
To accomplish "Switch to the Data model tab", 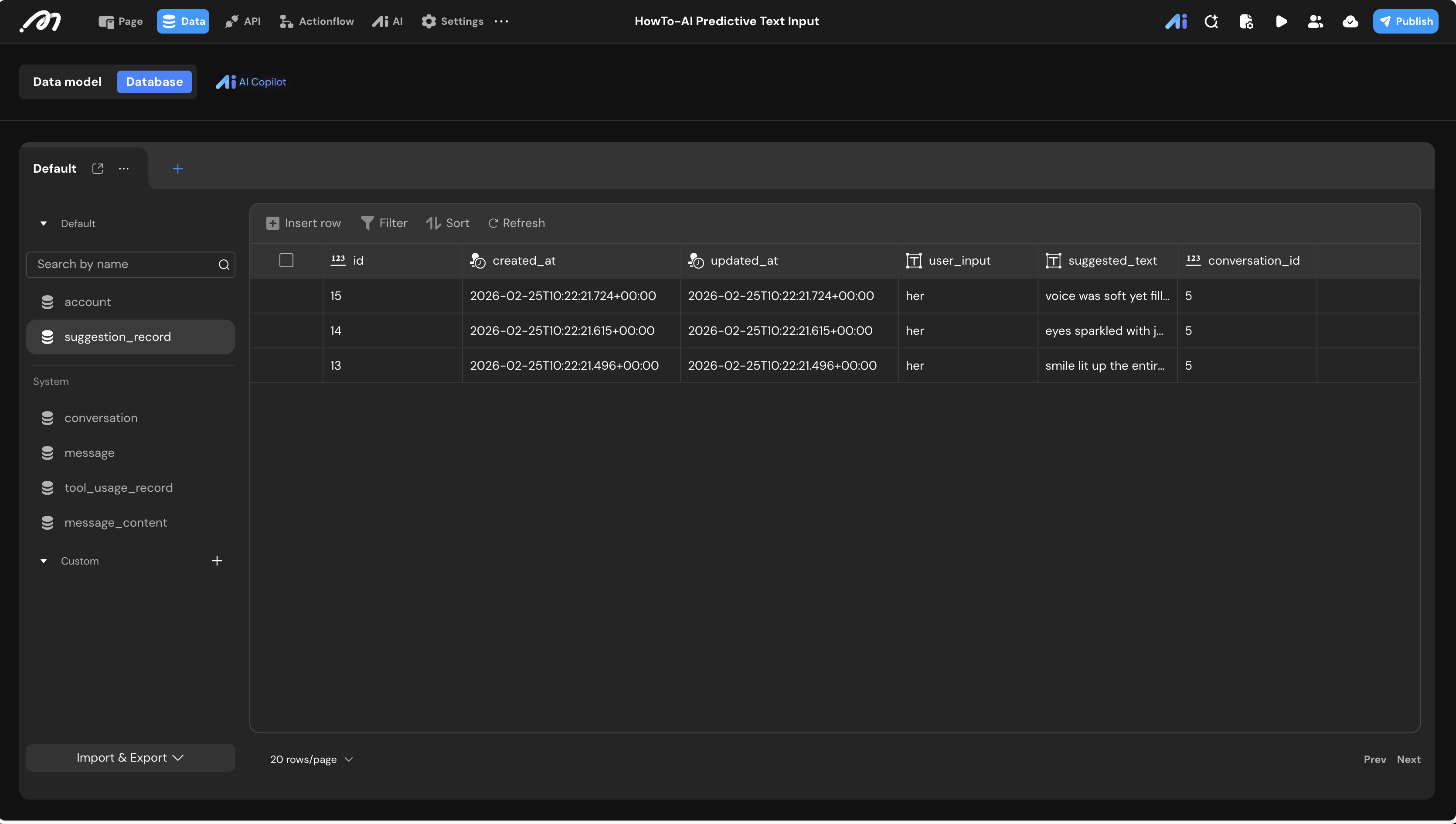I will tap(67, 82).
